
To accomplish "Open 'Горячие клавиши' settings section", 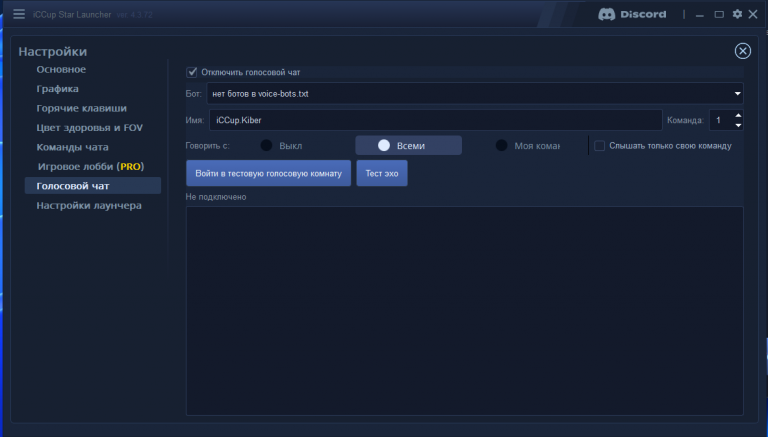I will (81, 108).
